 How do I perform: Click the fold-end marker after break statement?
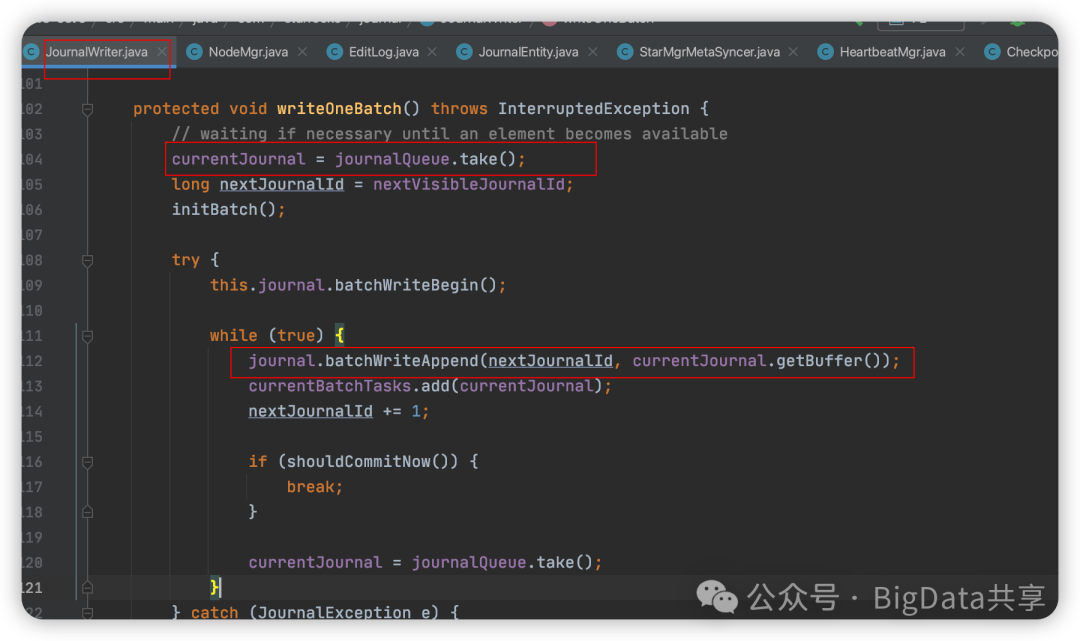[87, 512]
